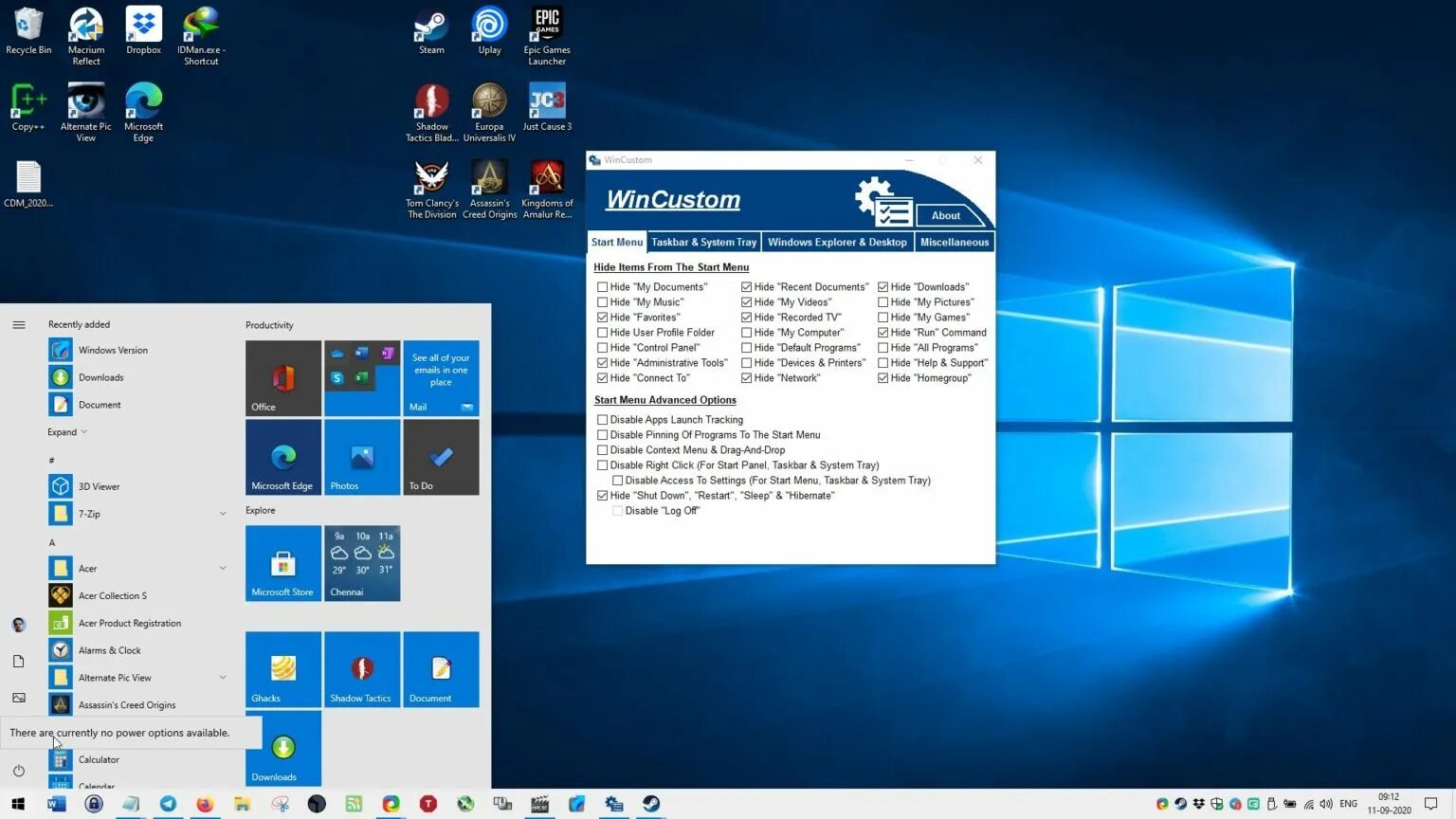This screenshot has height=819, width=1456.
Task: Open Firefox from the taskbar
Action: [x=205, y=804]
